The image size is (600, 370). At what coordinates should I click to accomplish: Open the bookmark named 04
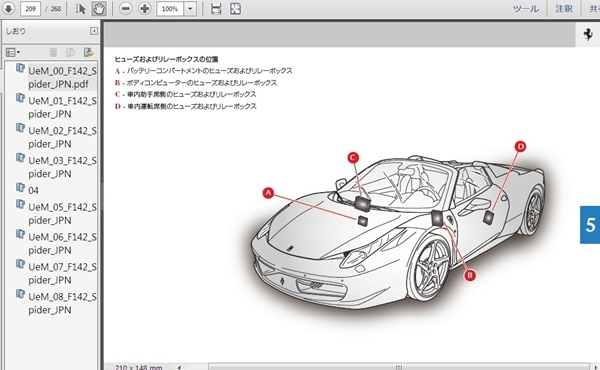(33, 190)
